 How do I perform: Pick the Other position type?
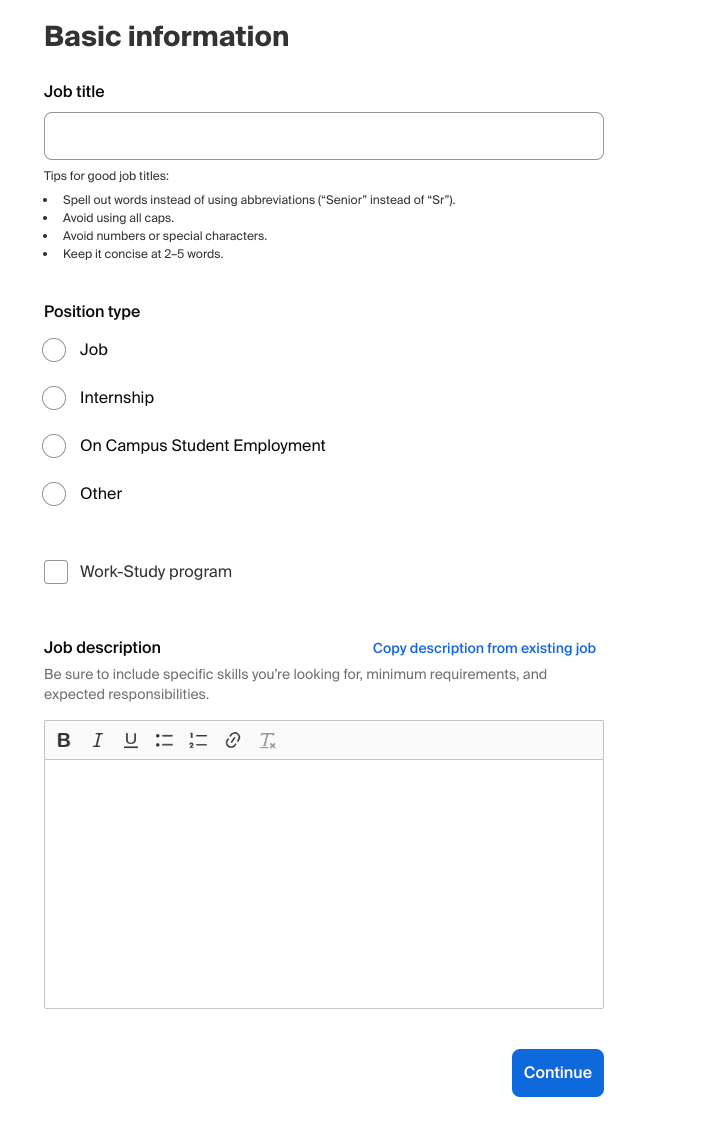pos(54,494)
